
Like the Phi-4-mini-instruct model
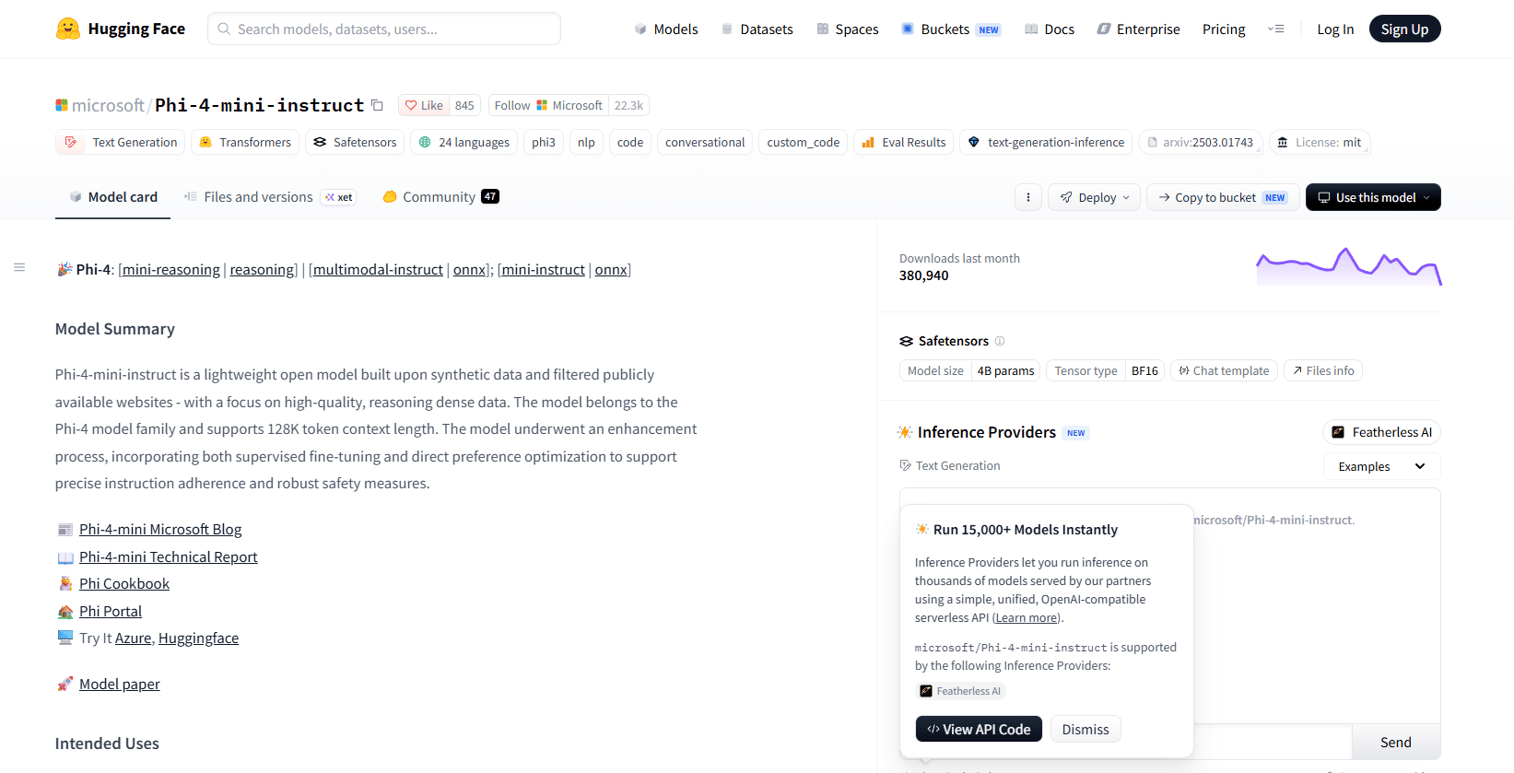(424, 105)
